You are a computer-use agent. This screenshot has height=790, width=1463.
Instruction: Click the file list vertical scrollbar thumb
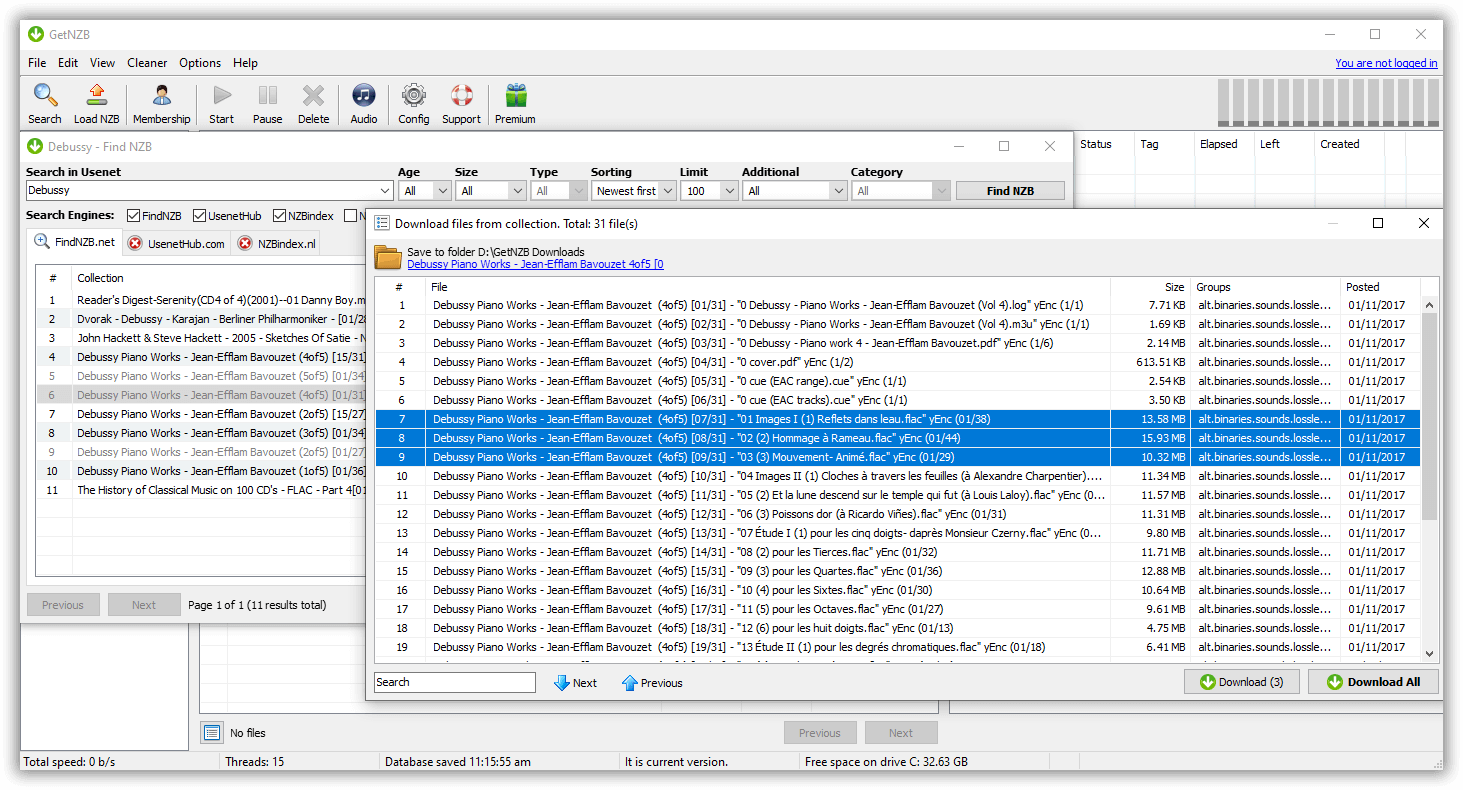(x=1429, y=416)
